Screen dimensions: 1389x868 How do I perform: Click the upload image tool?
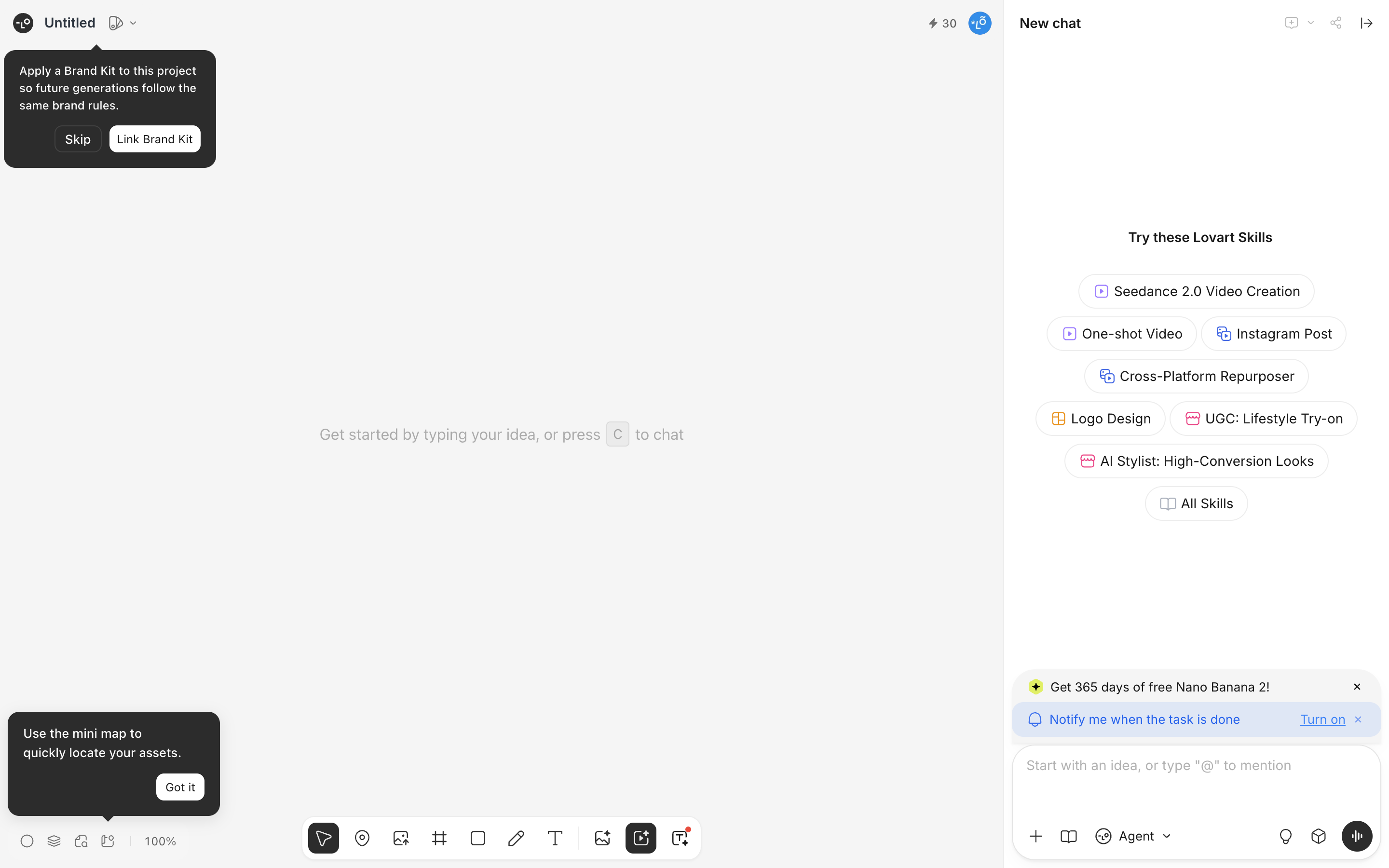coord(401,838)
